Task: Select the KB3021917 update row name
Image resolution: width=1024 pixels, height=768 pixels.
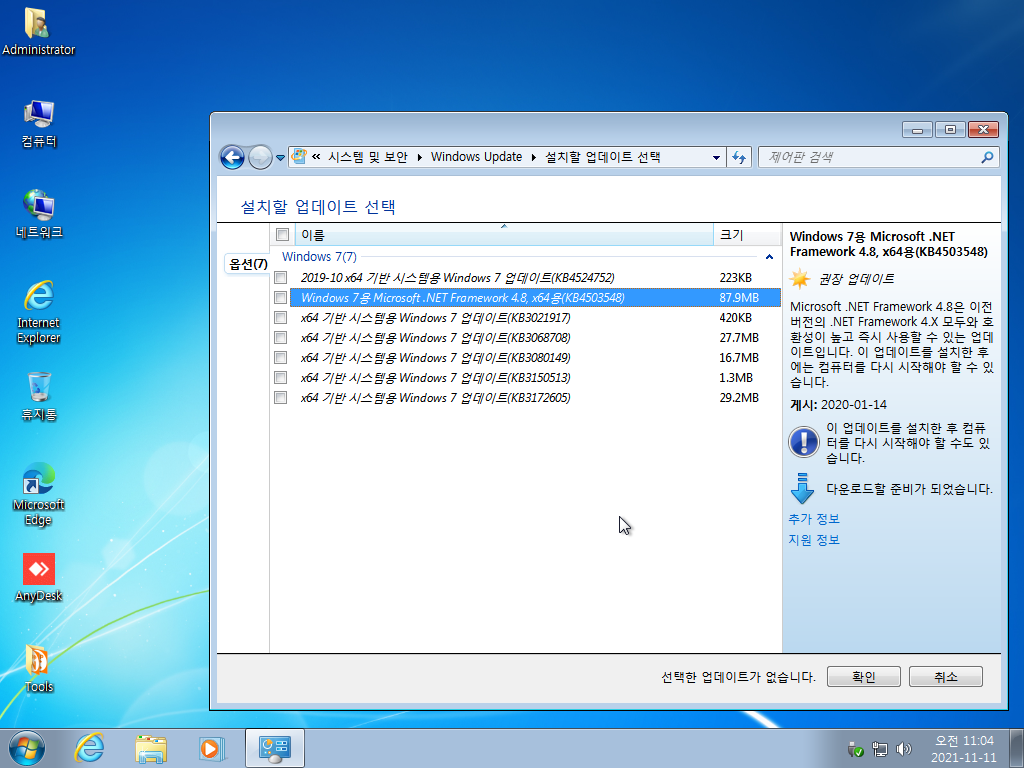Action: coord(436,318)
